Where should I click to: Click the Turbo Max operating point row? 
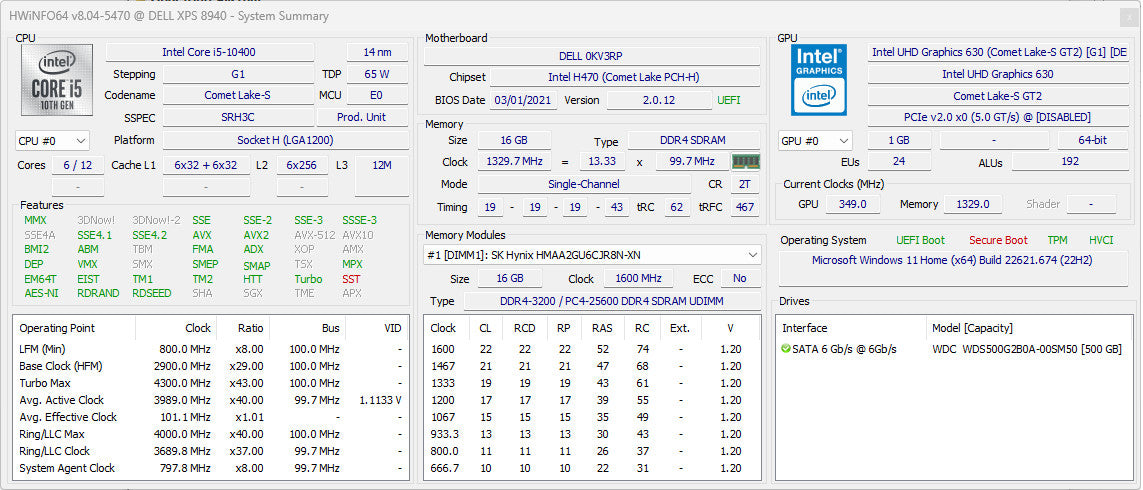(x=211, y=383)
